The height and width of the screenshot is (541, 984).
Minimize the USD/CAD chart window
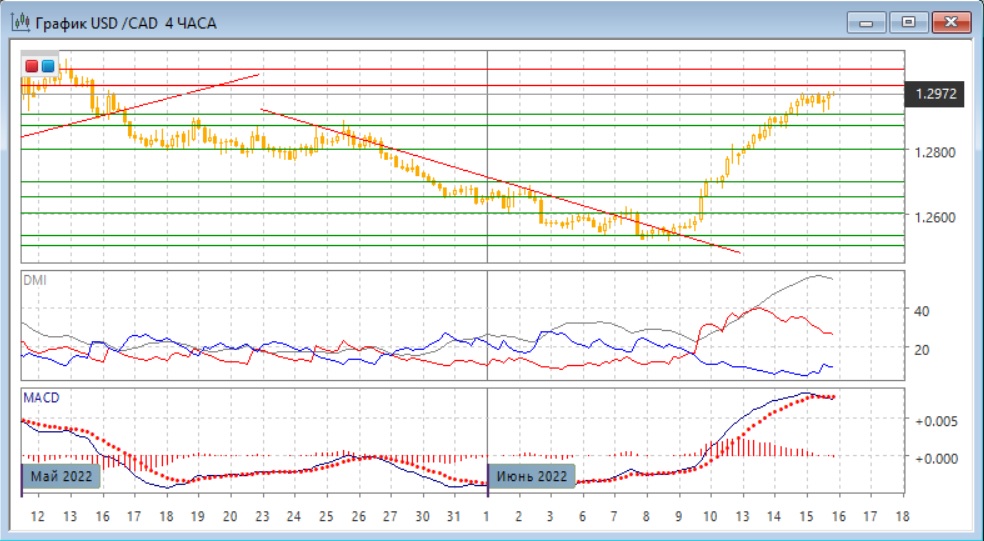click(866, 22)
